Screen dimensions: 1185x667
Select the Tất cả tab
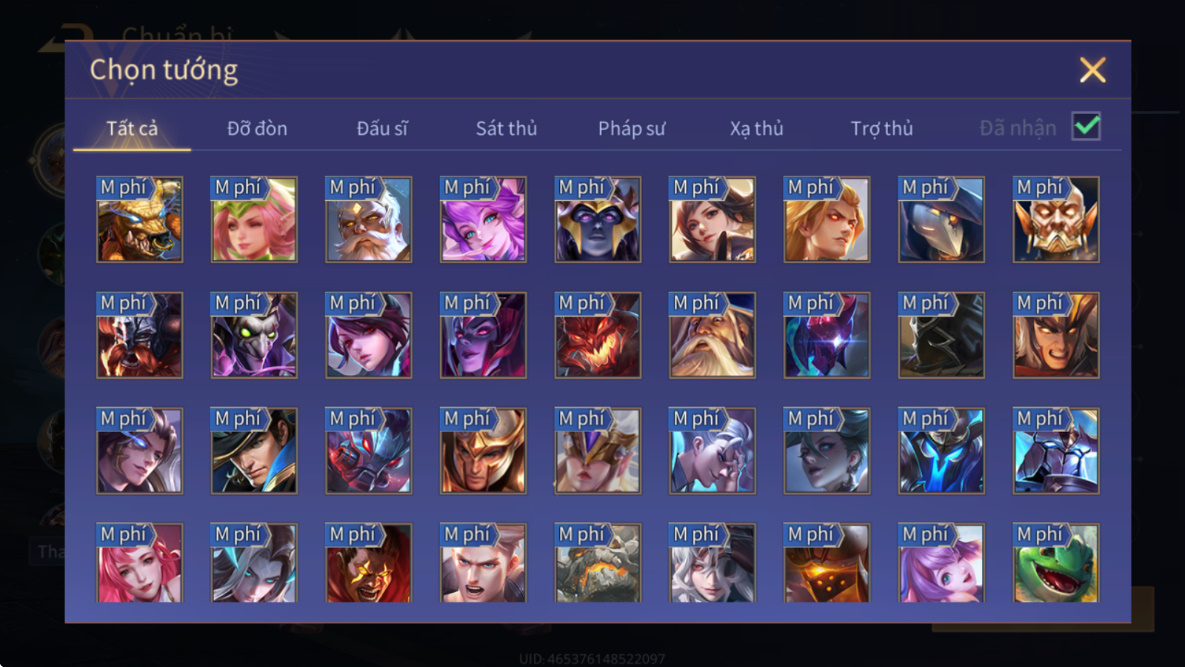(132, 128)
